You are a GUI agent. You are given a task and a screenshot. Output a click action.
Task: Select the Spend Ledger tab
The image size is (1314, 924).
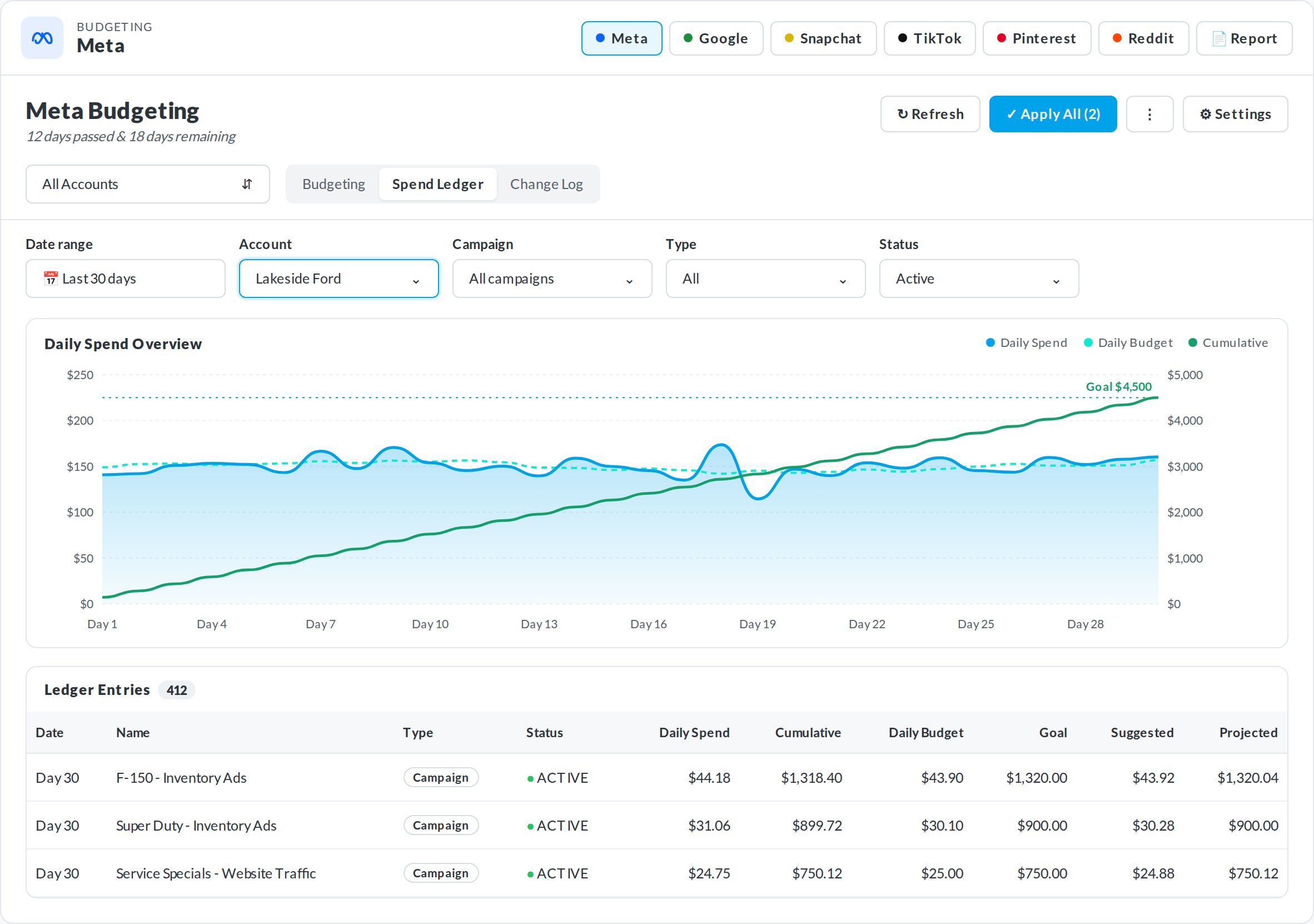tap(438, 184)
